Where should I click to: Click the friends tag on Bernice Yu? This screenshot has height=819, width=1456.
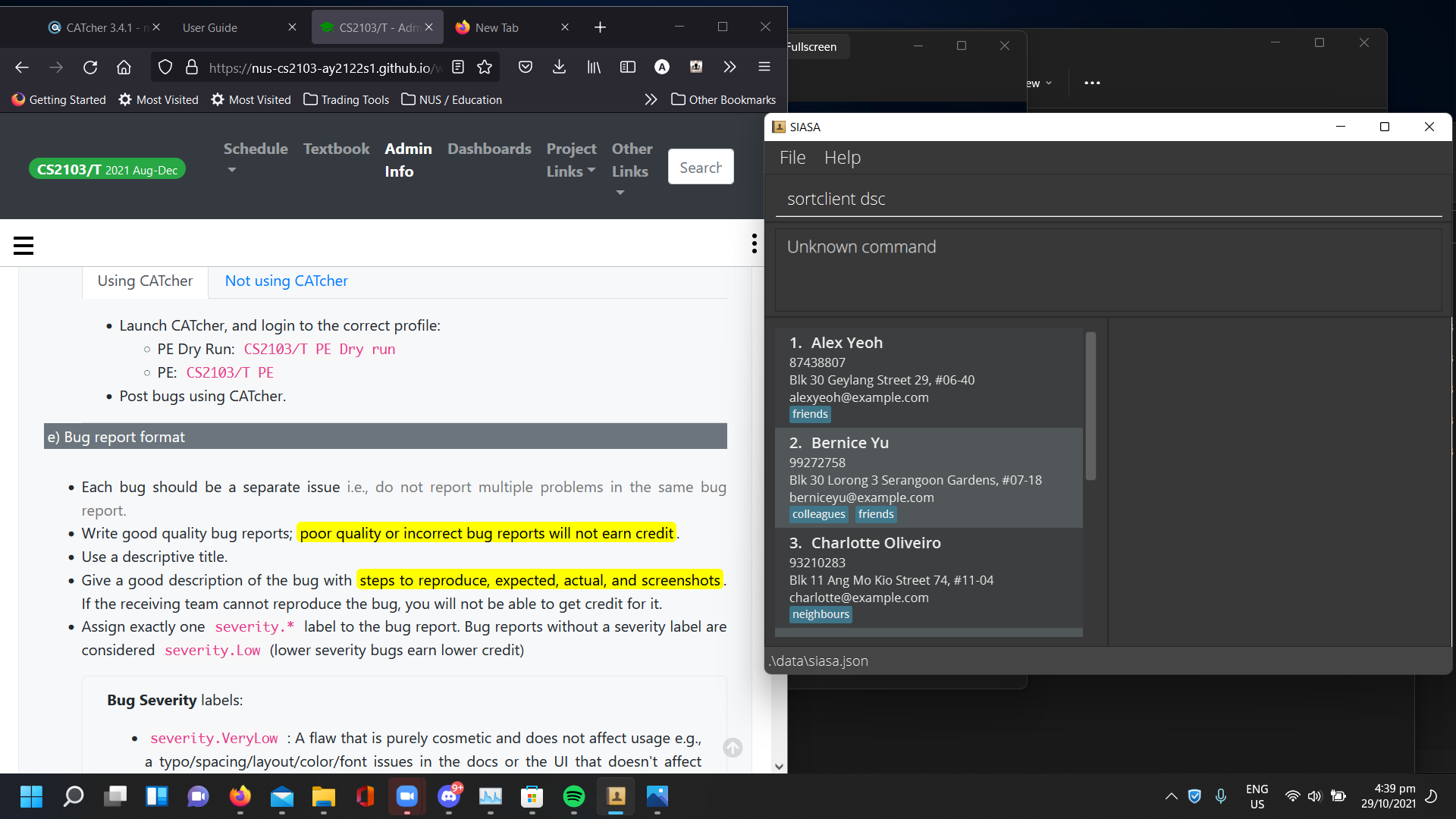pyautogui.click(x=876, y=514)
